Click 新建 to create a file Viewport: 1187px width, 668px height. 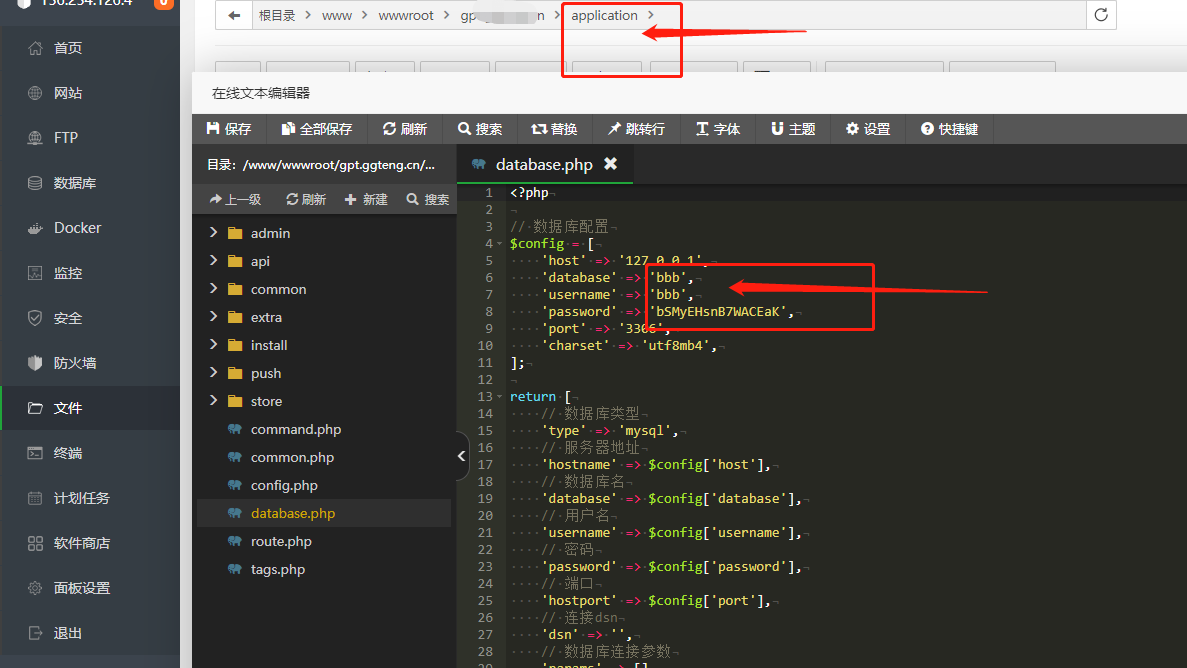pos(366,199)
